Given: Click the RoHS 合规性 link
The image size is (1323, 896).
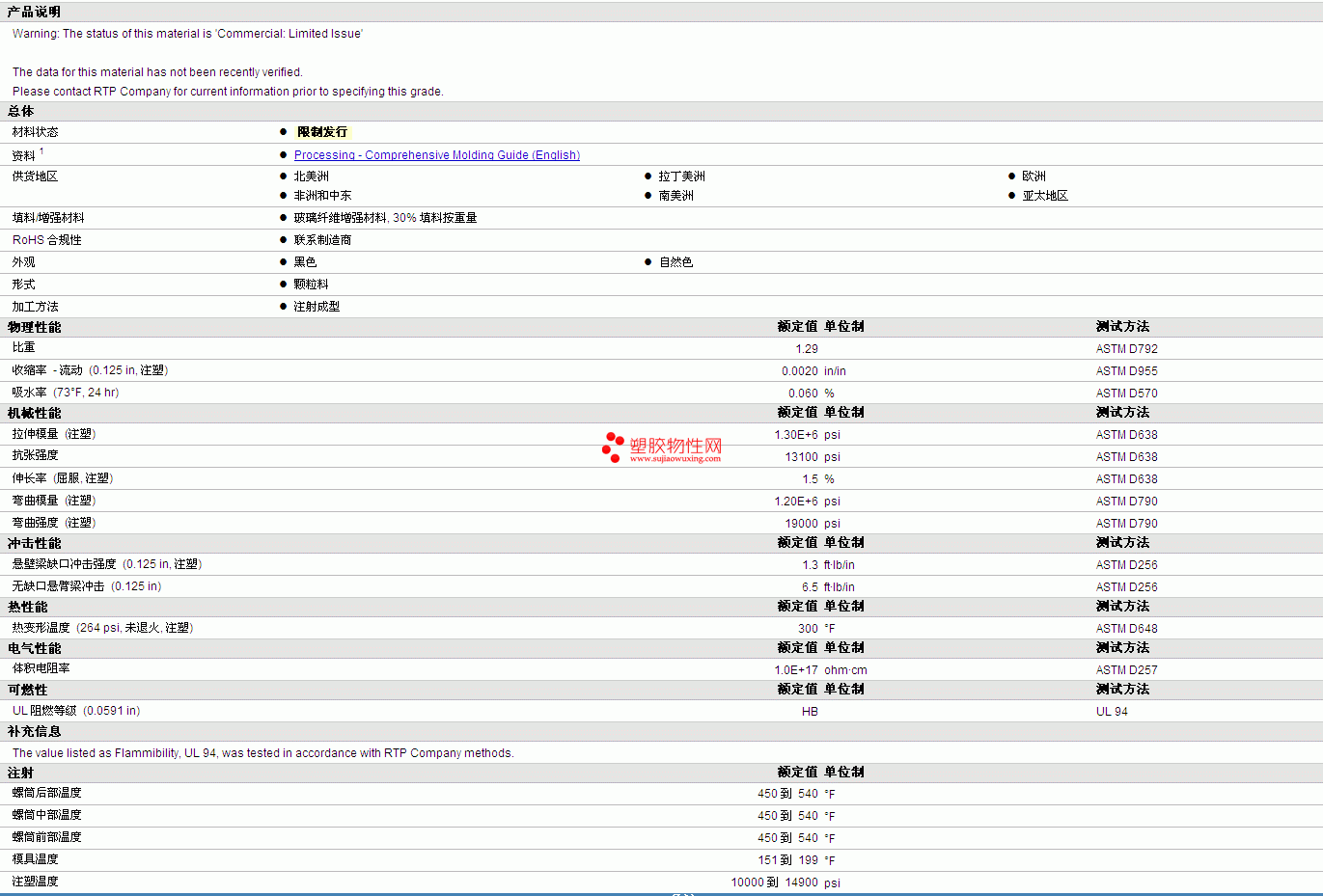Looking at the screenshot, I should [46, 240].
